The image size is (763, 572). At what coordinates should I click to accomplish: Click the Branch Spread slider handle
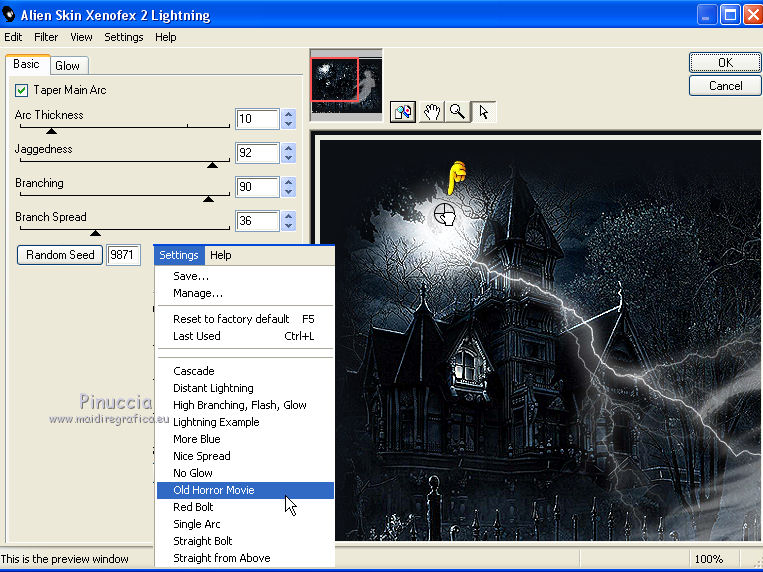tap(95, 233)
